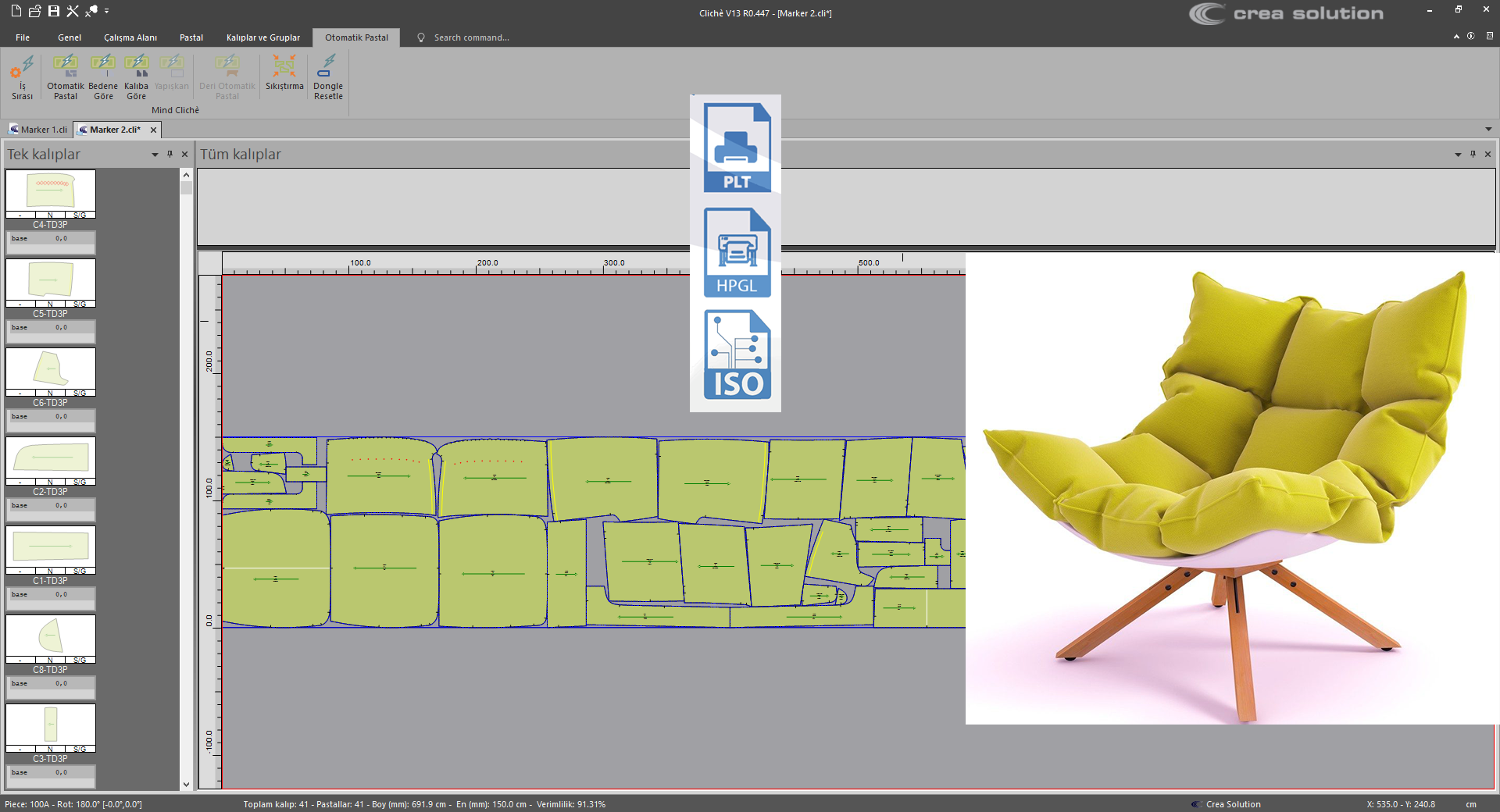Switch to the Marker 1.cli document tab
Screen dimensions: 1500x812
[x=39, y=130]
